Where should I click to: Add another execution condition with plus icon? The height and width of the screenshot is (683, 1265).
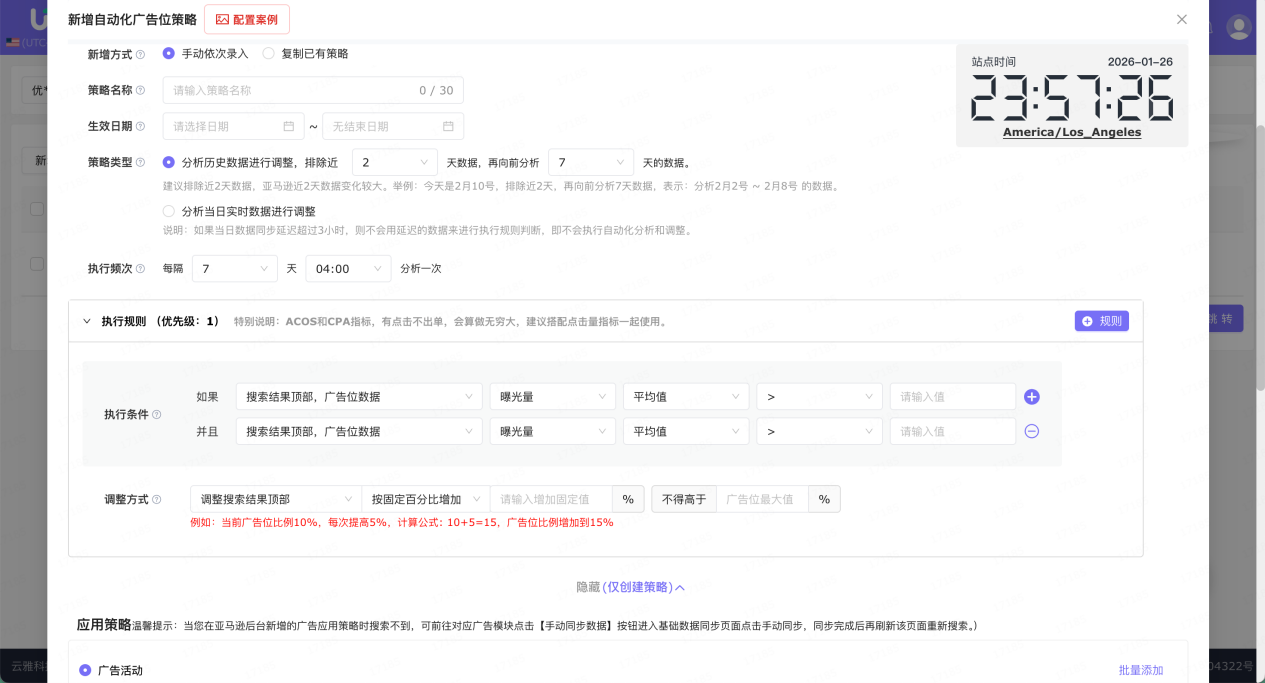(x=1031, y=396)
